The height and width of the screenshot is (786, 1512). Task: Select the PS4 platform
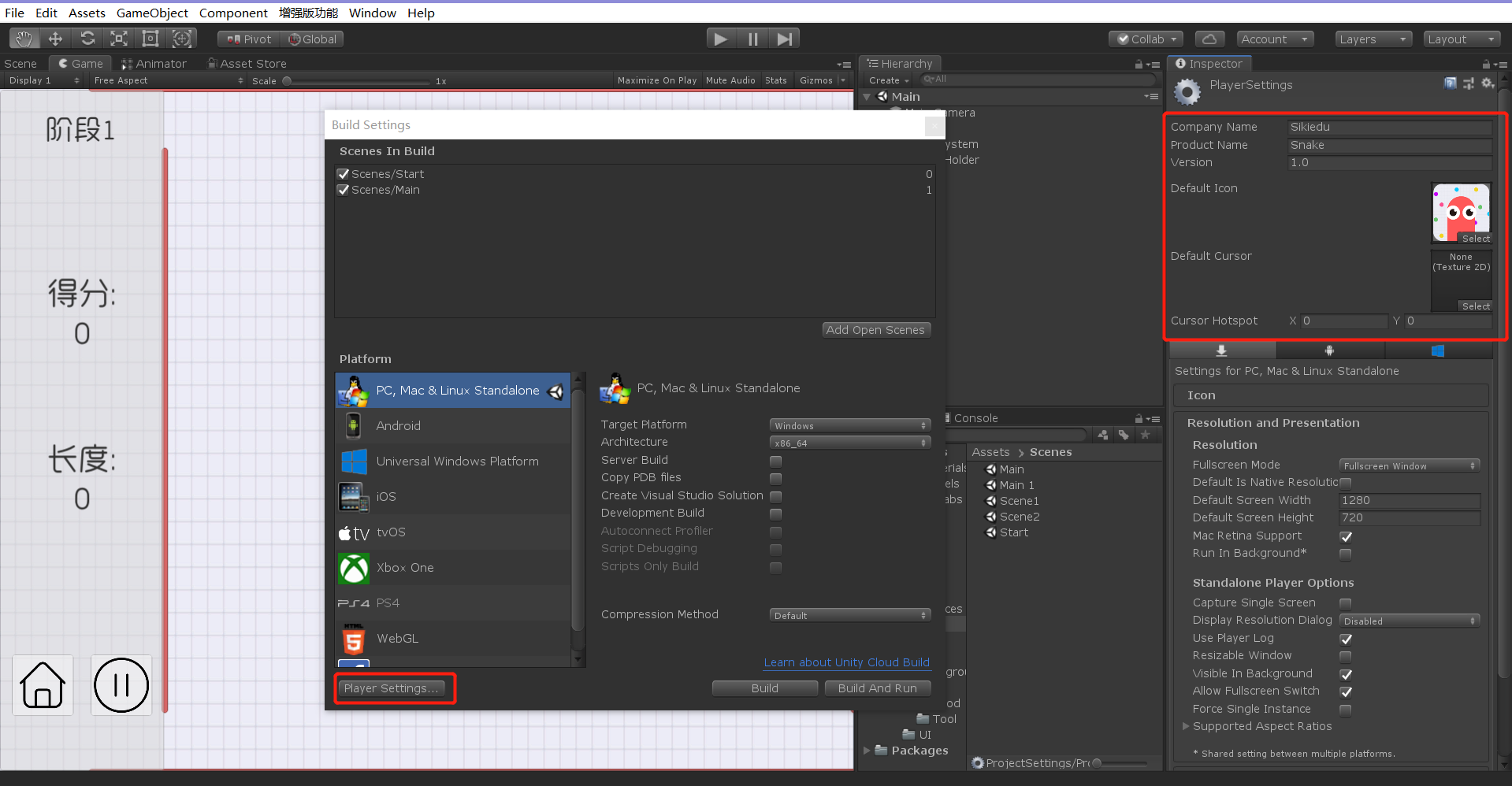(x=453, y=603)
